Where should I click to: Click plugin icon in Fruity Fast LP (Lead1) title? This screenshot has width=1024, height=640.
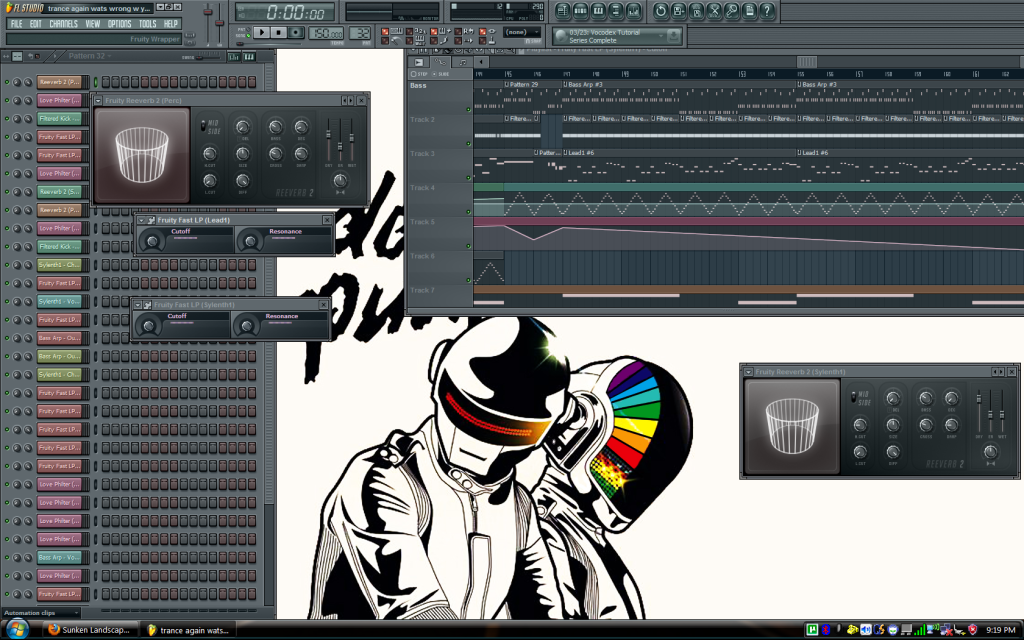point(151,221)
